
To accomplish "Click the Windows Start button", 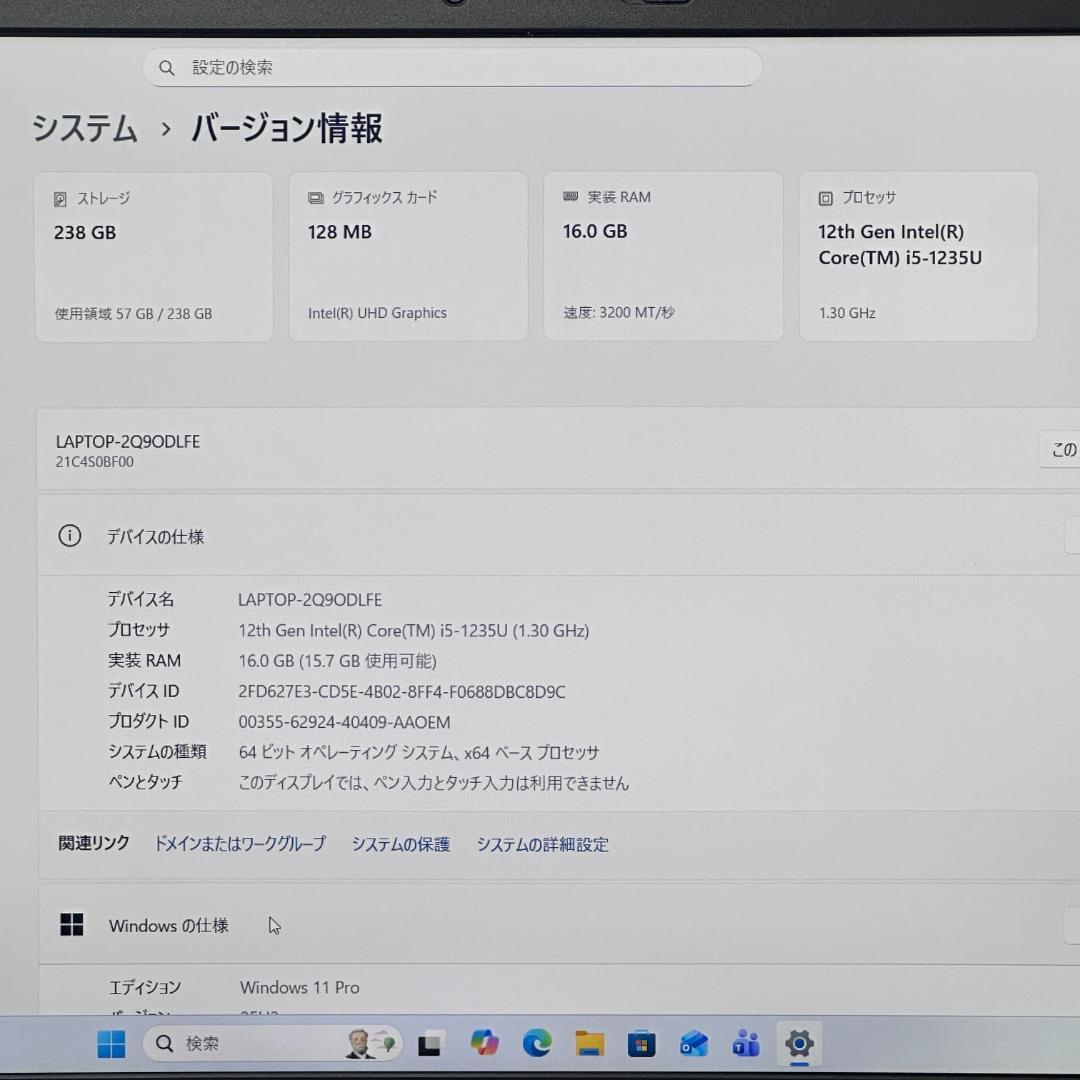I will coord(111,1043).
